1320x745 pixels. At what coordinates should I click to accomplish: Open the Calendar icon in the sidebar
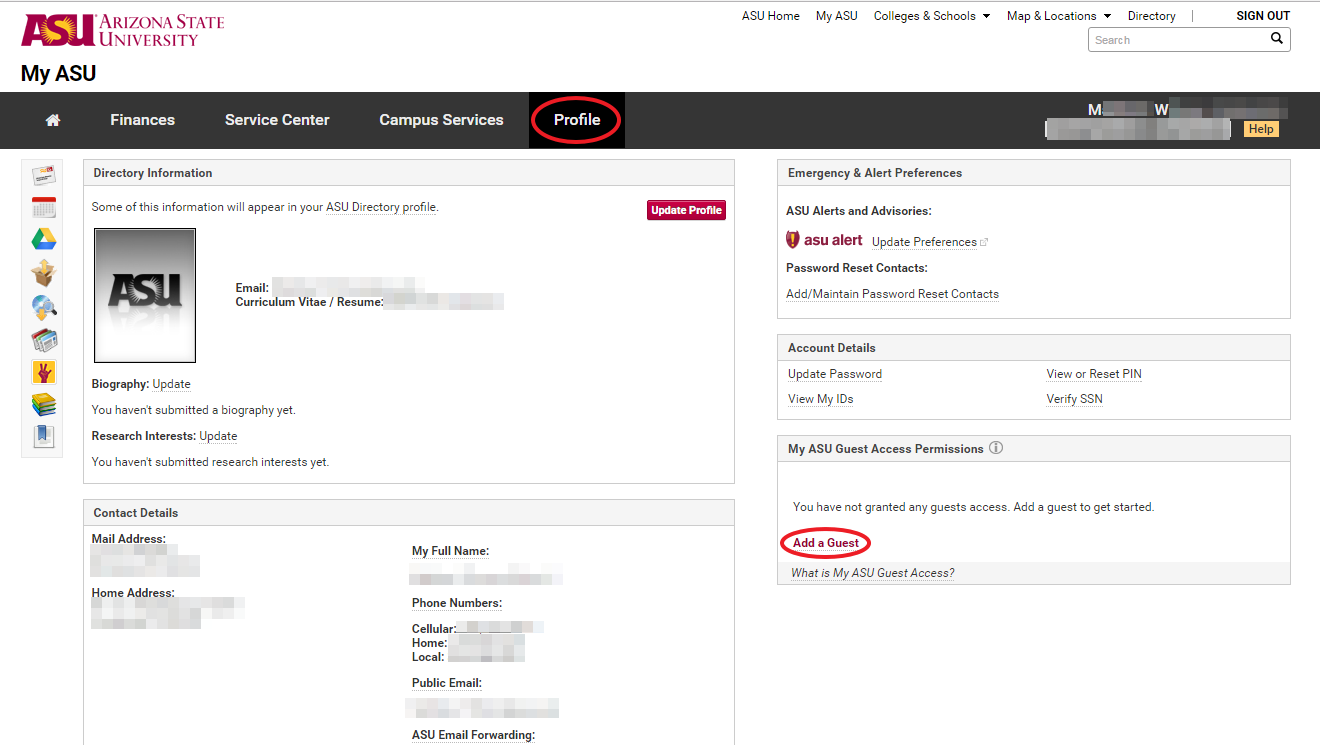tap(42, 207)
